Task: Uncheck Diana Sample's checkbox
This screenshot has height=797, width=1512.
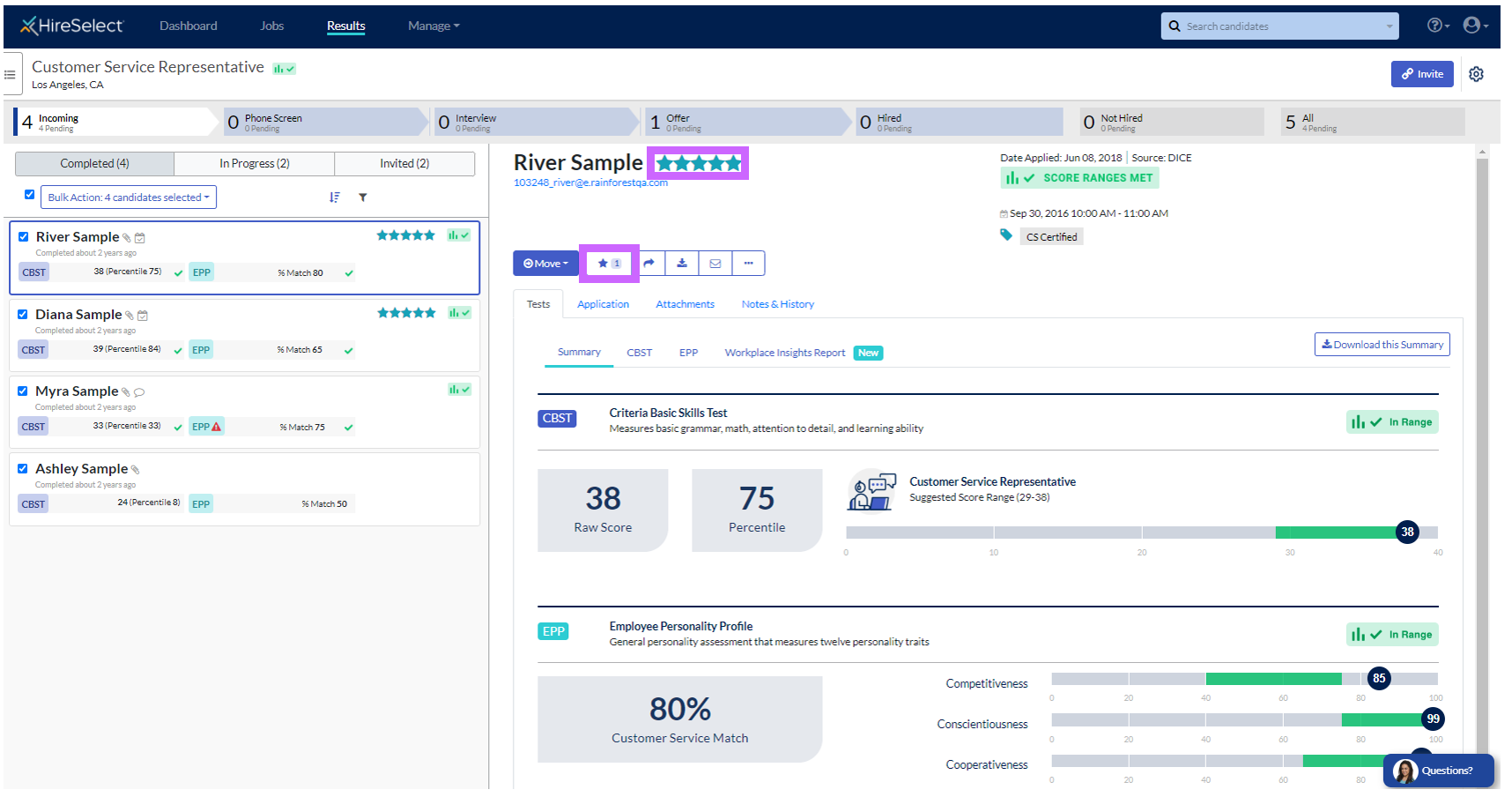Action: point(23,315)
